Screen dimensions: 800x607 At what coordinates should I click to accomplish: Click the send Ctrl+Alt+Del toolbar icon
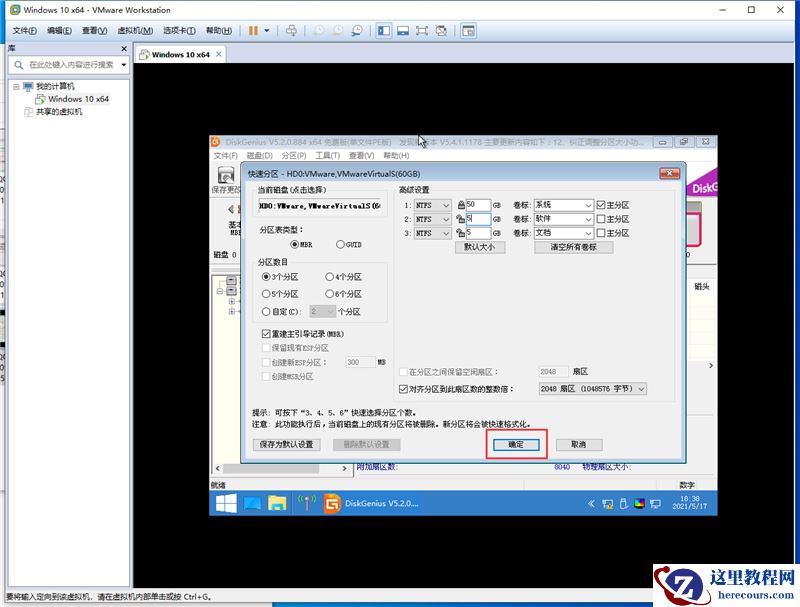pos(291,31)
